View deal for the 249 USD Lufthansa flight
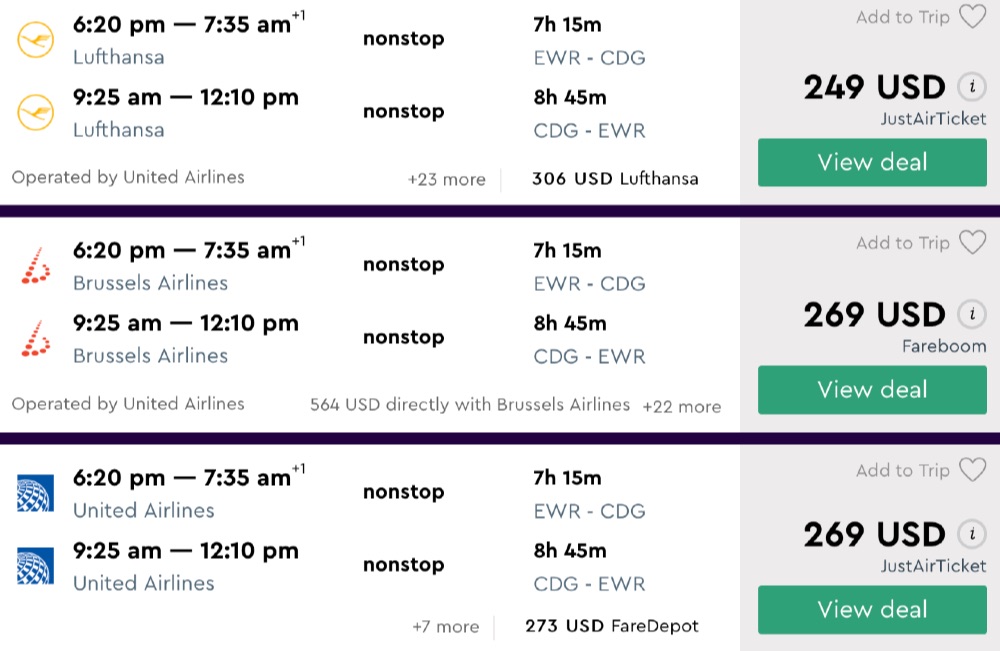Screen dimensions: 1000x651 point(872,163)
